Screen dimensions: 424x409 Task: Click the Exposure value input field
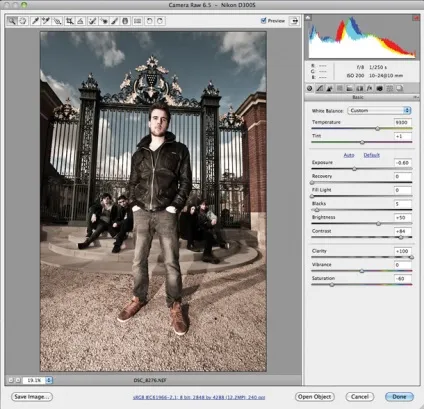click(x=403, y=163)
